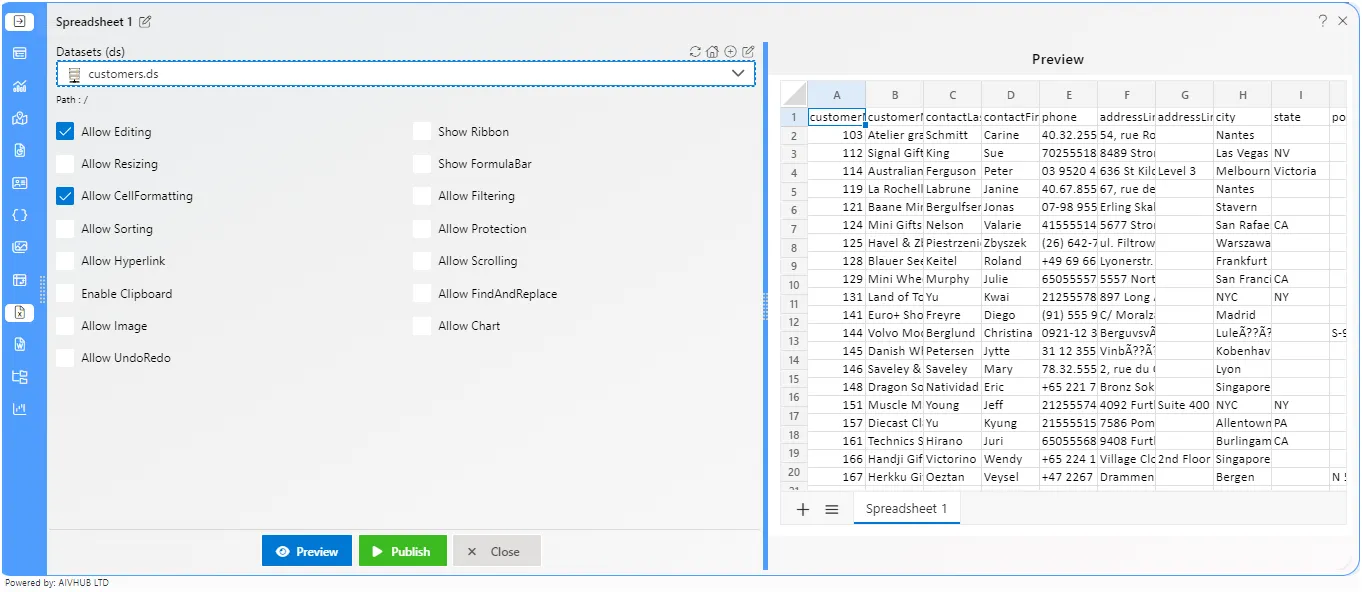Select the 'Victoria' state cell
Image resolution: width=1362 pixels, height=592 pixels.
(1301, 171)
